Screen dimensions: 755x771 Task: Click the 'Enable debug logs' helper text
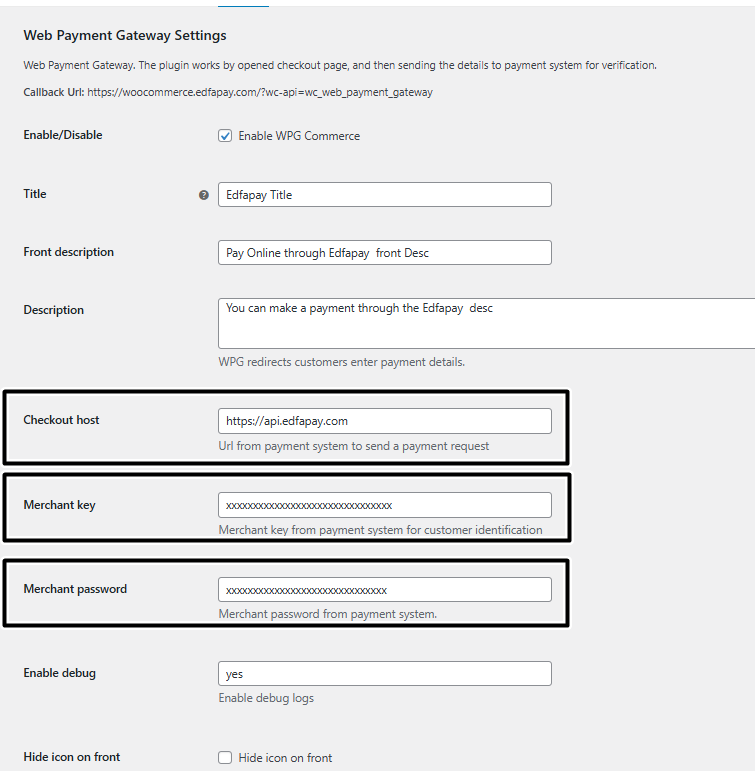266,698
